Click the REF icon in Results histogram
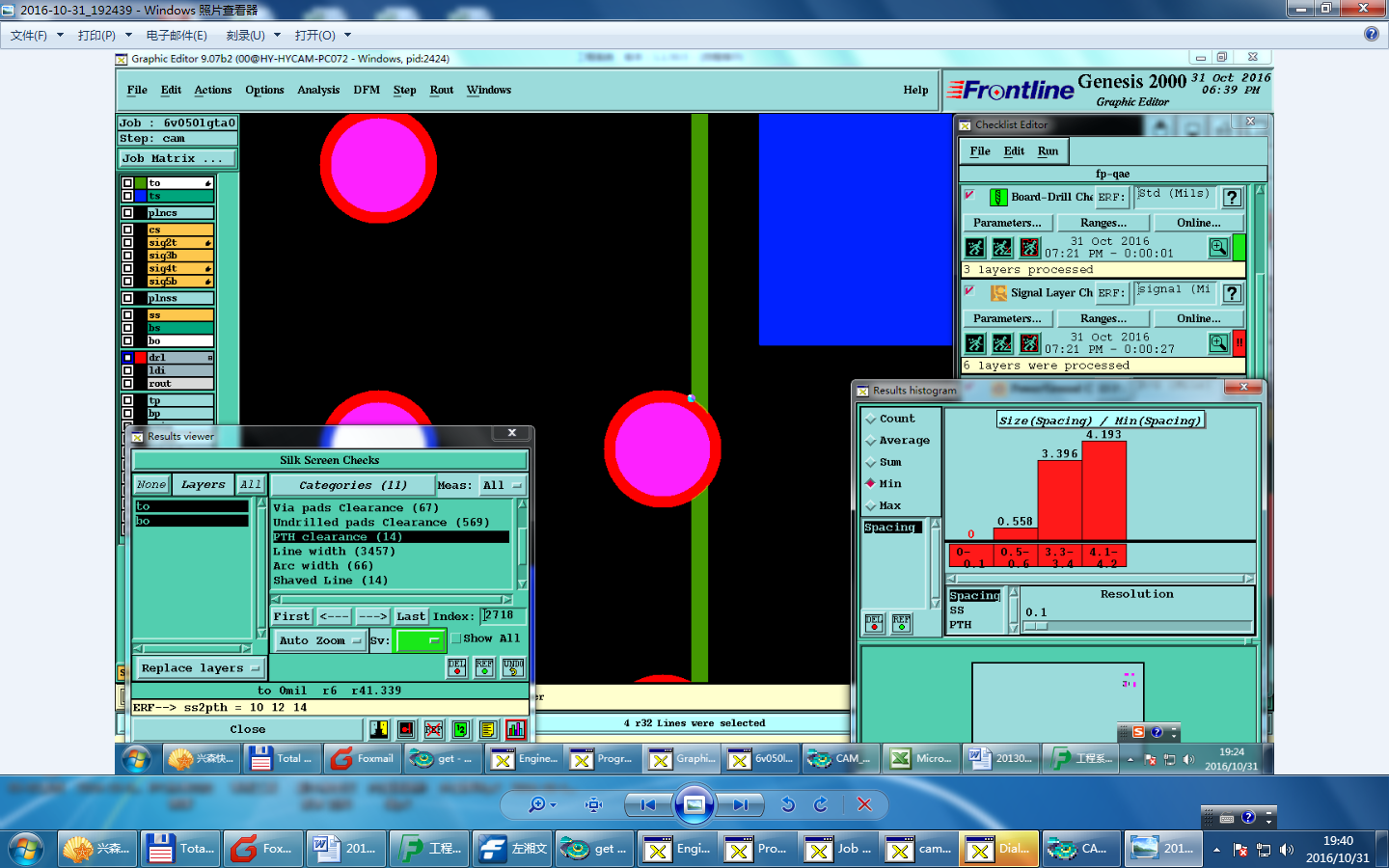The width and height of the screenshot is (1389, 868). 901,623
